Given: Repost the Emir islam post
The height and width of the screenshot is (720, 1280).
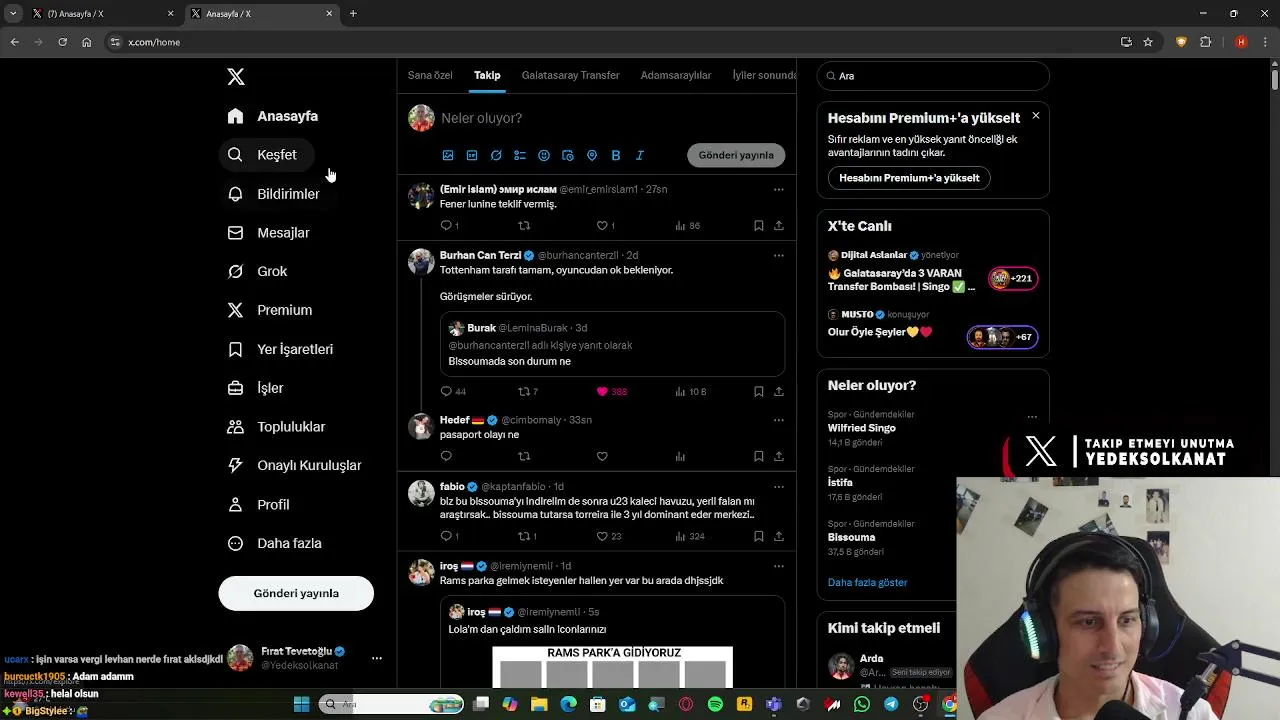Looking at the screenshot, I should (x=523, y=226).
